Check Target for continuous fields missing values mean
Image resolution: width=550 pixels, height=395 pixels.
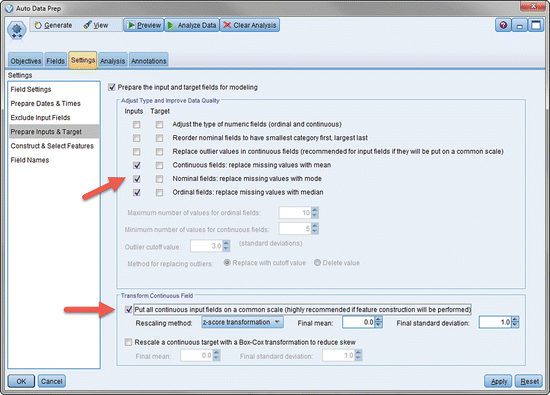click(x=159, y=165)
